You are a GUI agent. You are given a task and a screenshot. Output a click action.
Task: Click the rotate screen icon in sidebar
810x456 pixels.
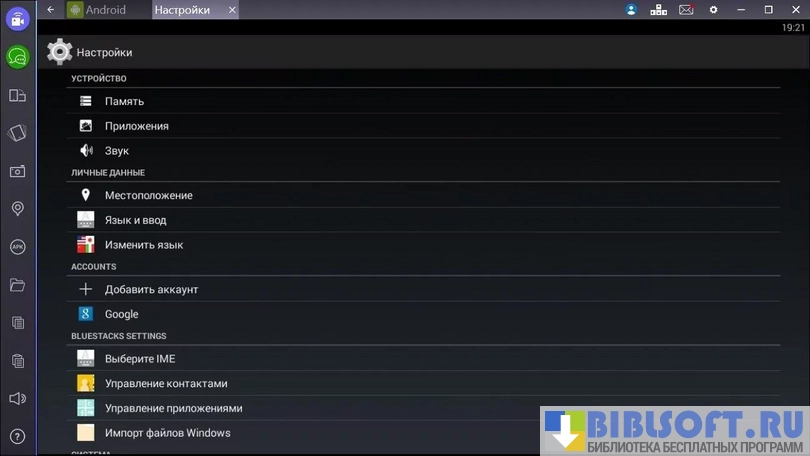click(17, 133)
